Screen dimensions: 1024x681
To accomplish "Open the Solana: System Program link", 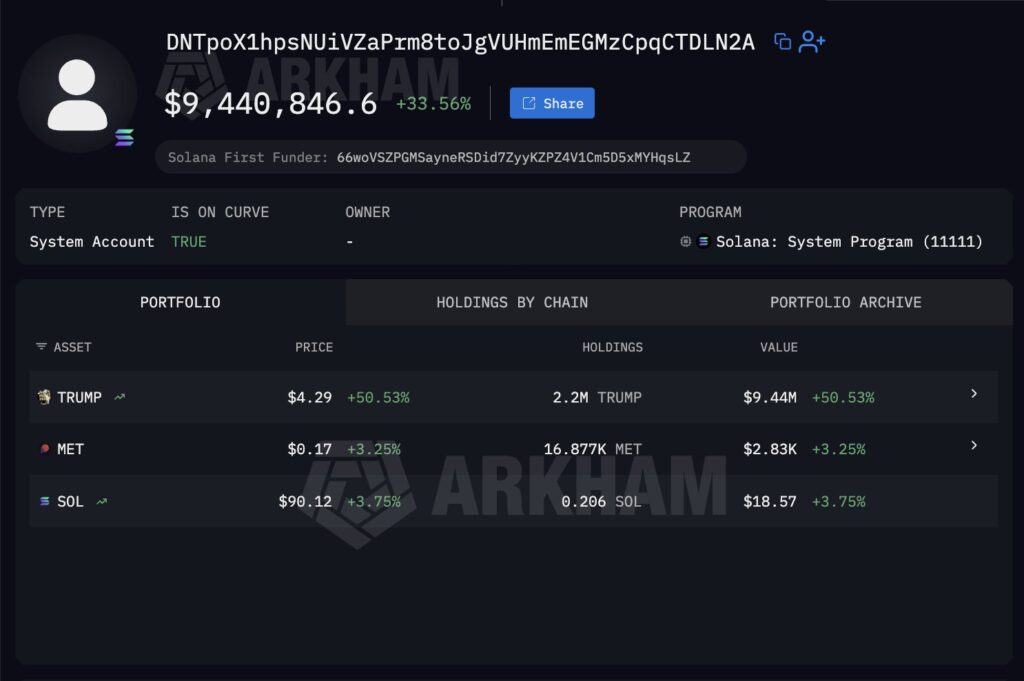I will tap(849, 242).
